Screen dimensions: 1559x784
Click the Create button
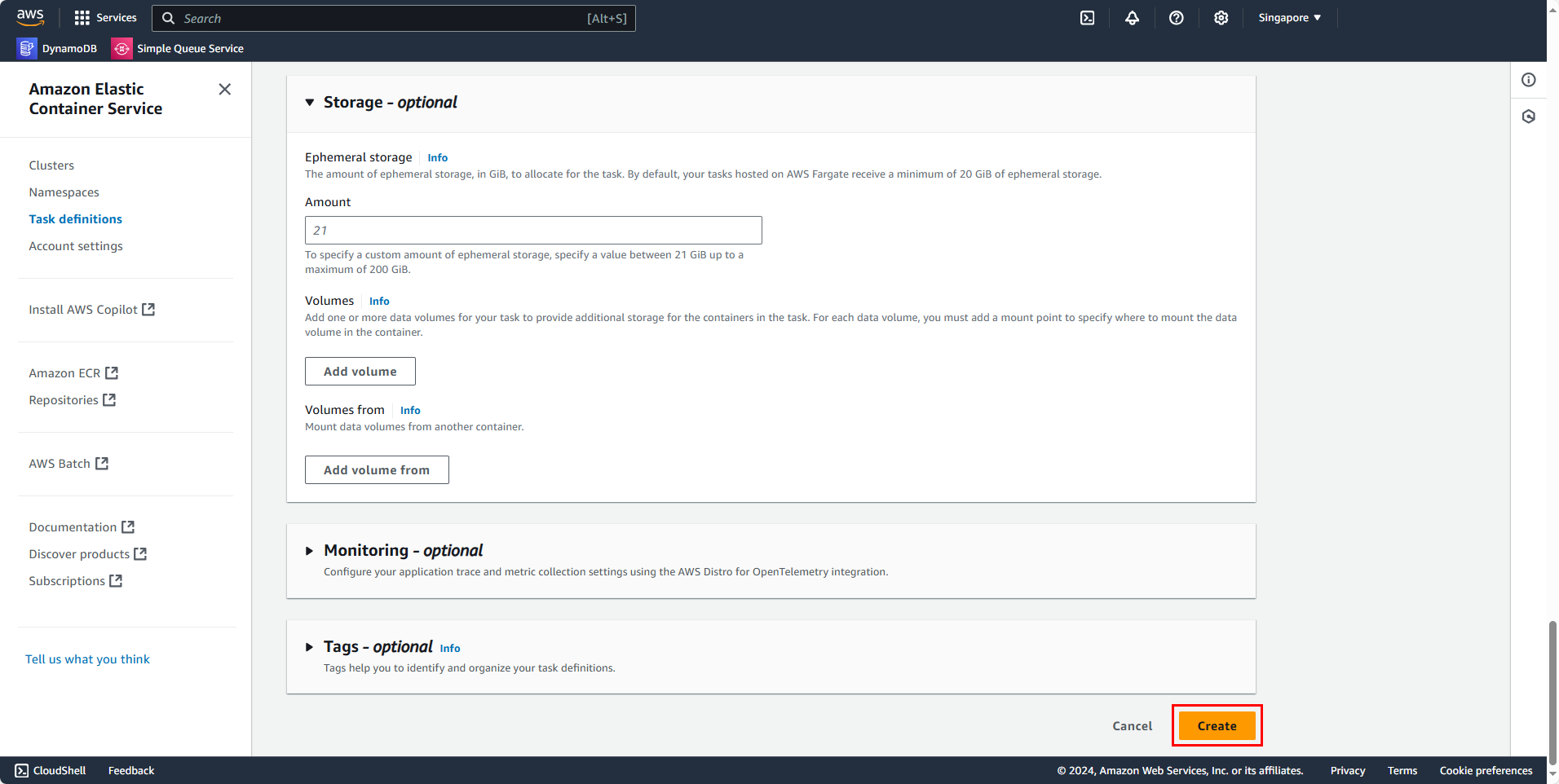click(1217, 726)
